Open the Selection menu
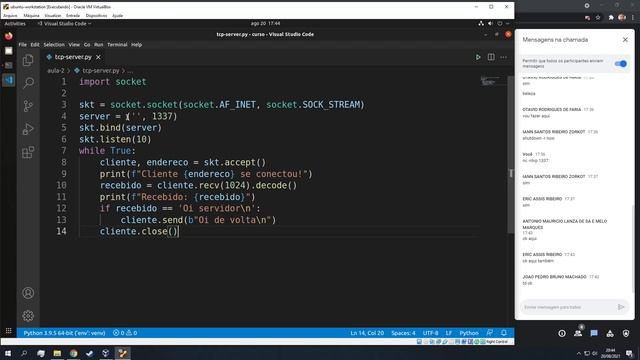 coord(54,44)
